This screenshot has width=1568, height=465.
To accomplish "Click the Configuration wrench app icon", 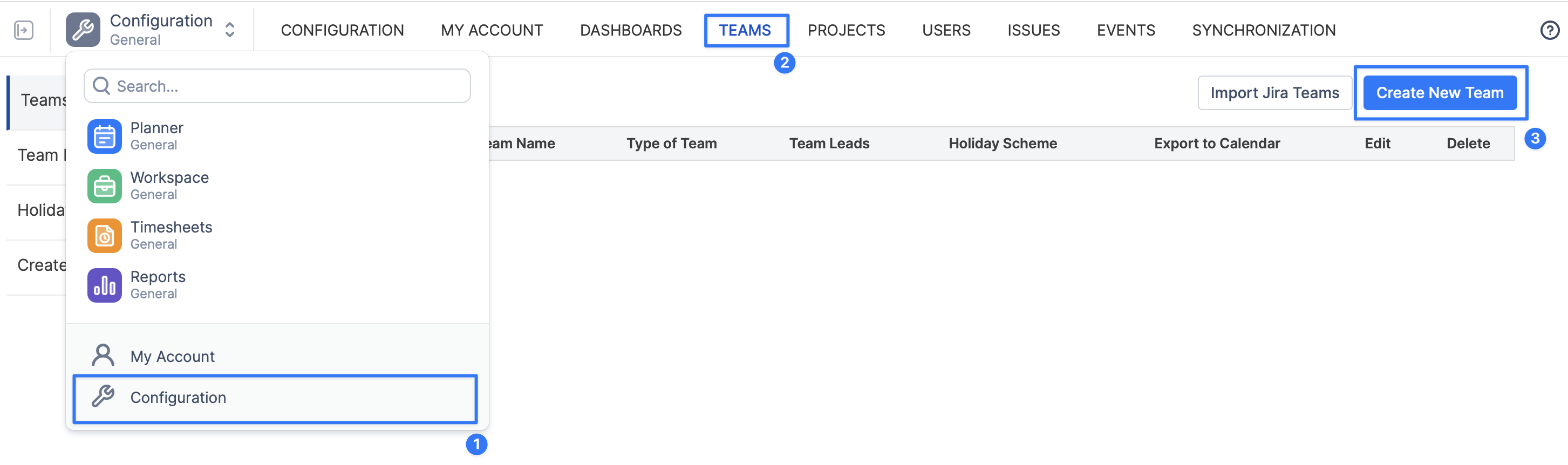I will tap(83, 30).
